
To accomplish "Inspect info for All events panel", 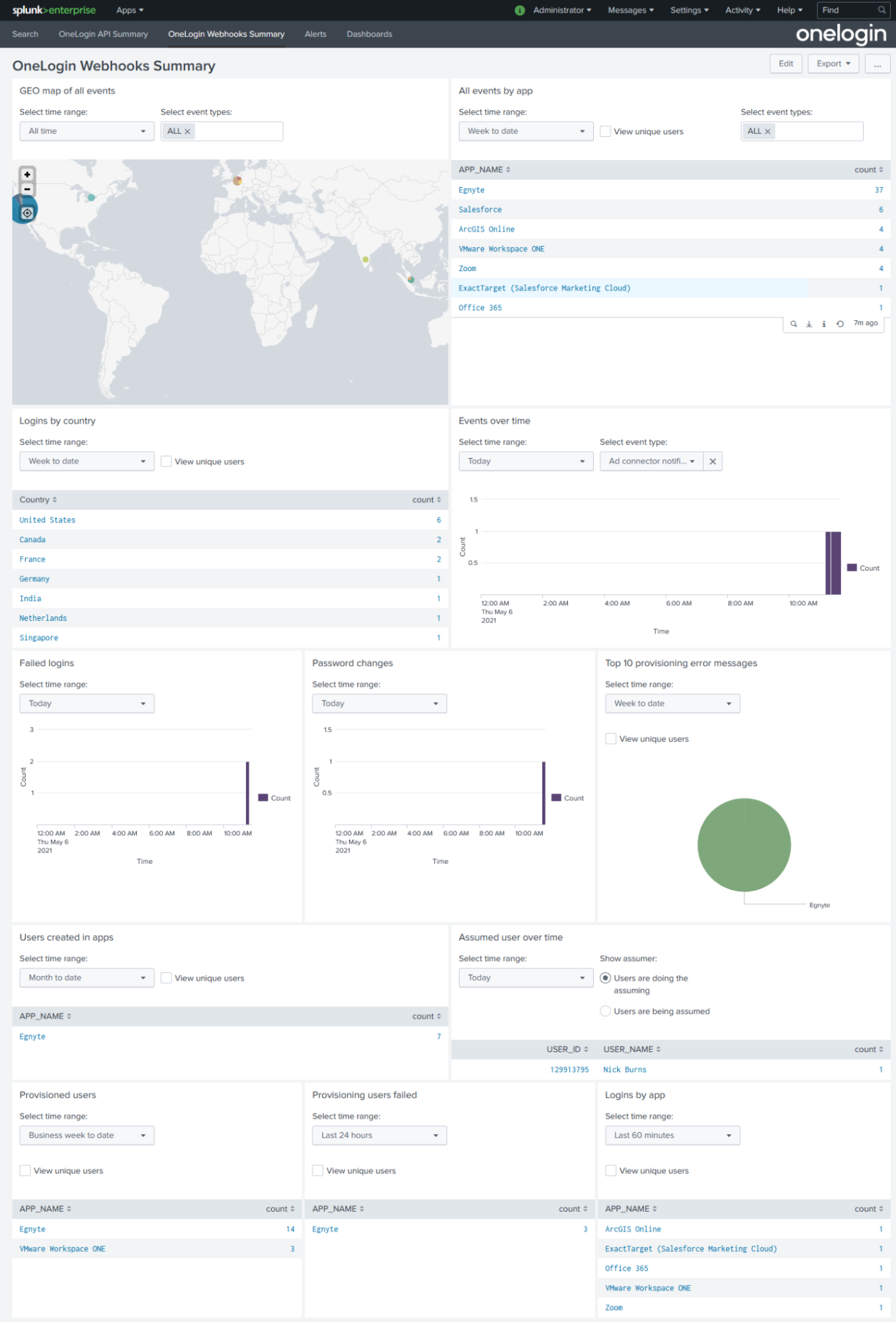I will point(824,324).
